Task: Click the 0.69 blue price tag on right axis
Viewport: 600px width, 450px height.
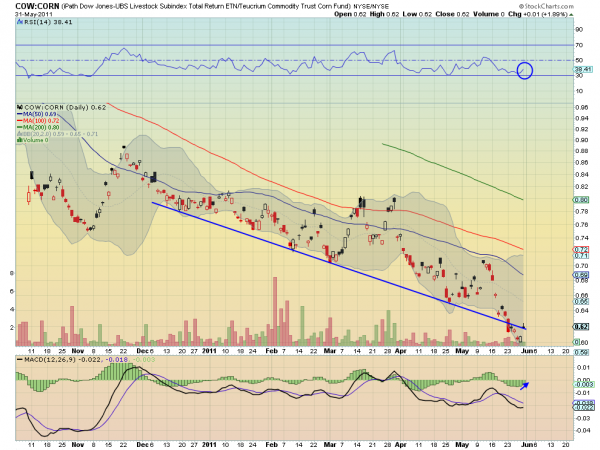Action: click(x=581, y=275)
